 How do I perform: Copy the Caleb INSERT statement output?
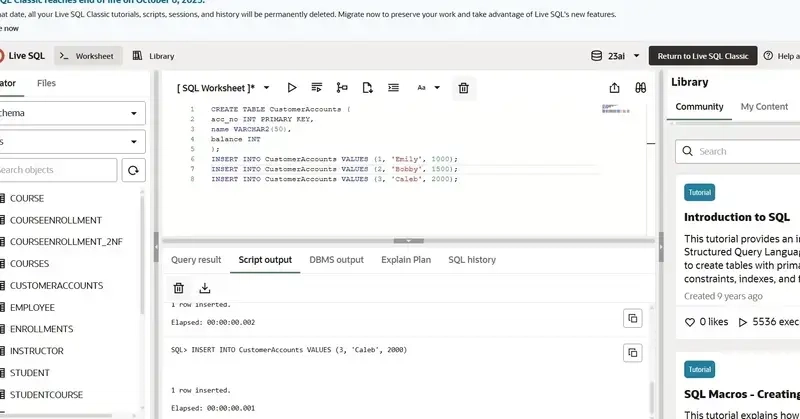tap(632, 353)
